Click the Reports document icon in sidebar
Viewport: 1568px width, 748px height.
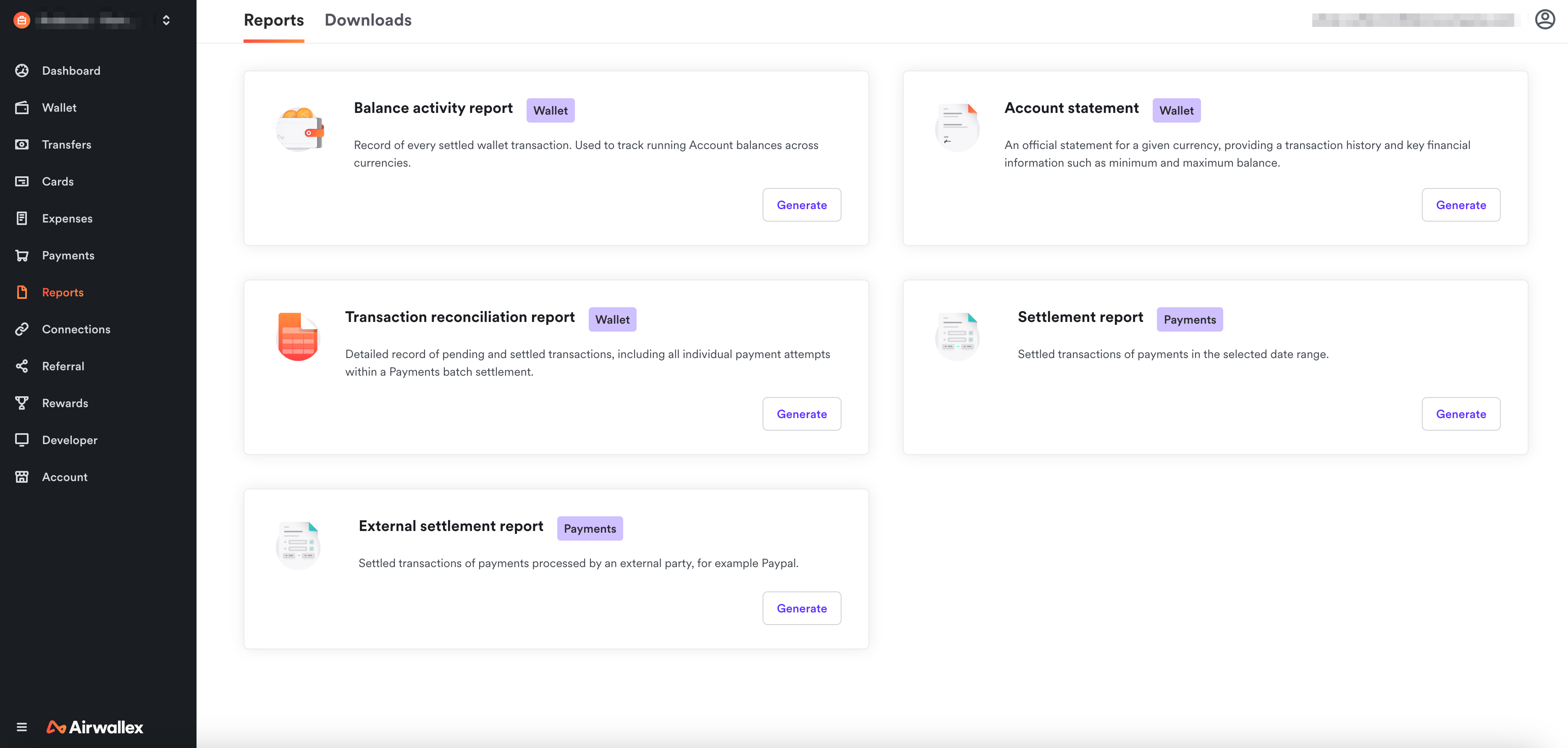[22, 292]
